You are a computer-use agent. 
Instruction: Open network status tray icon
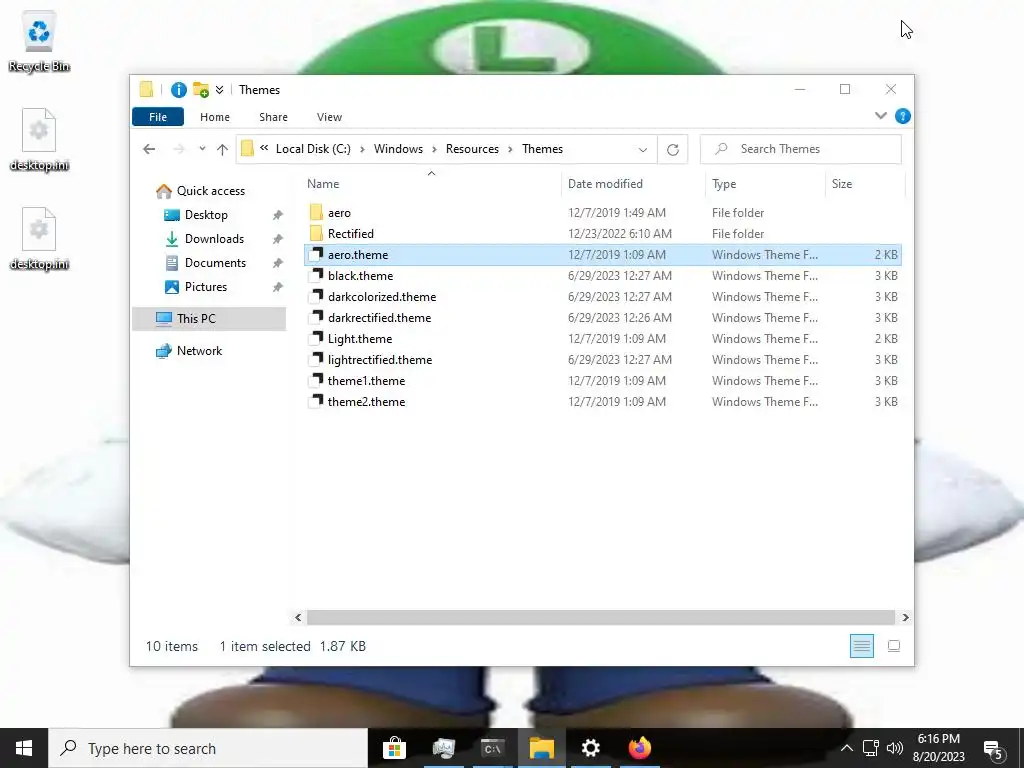(871, 748)
